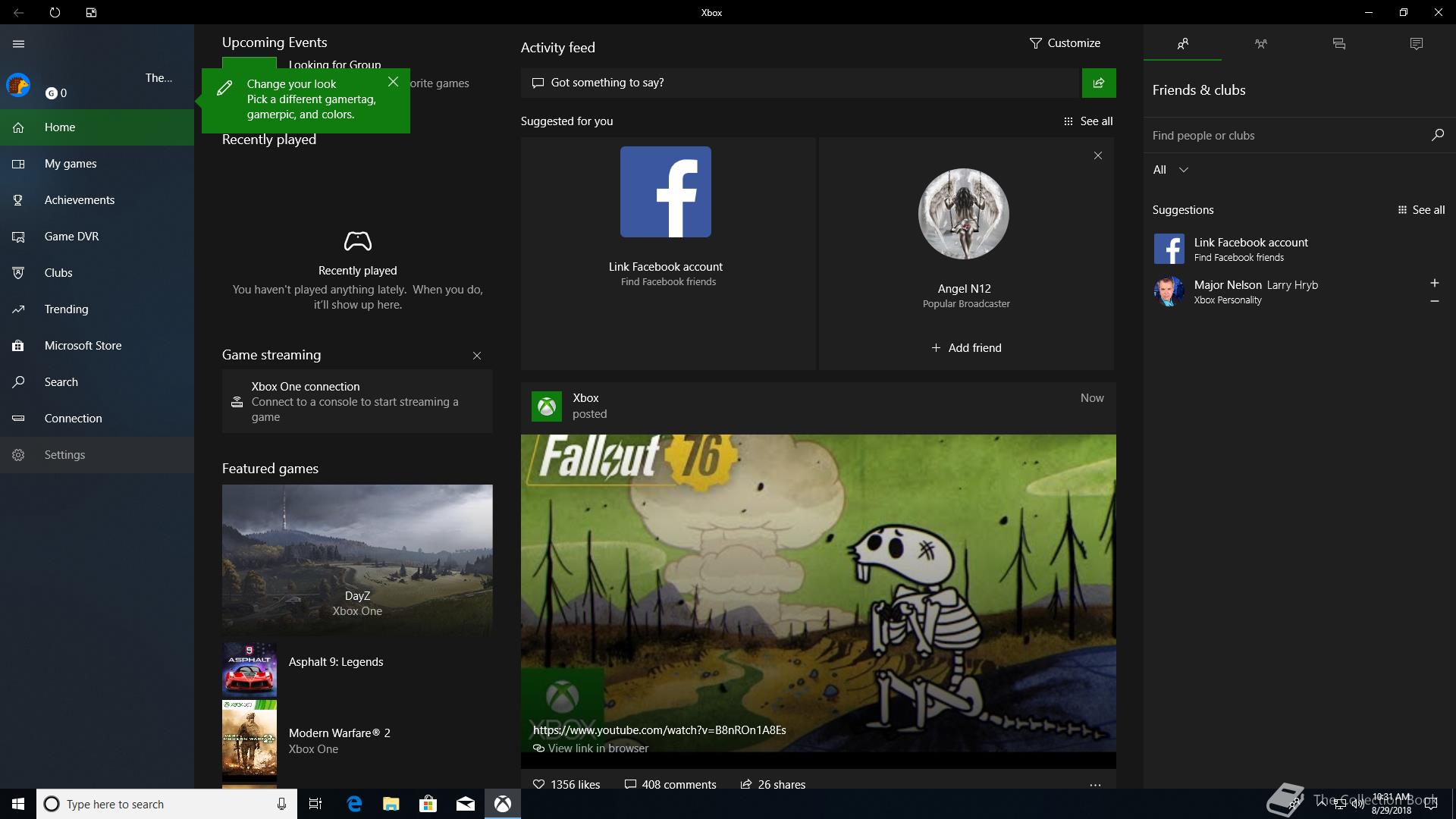Expand the All filter dropdown

[1171, 170]
